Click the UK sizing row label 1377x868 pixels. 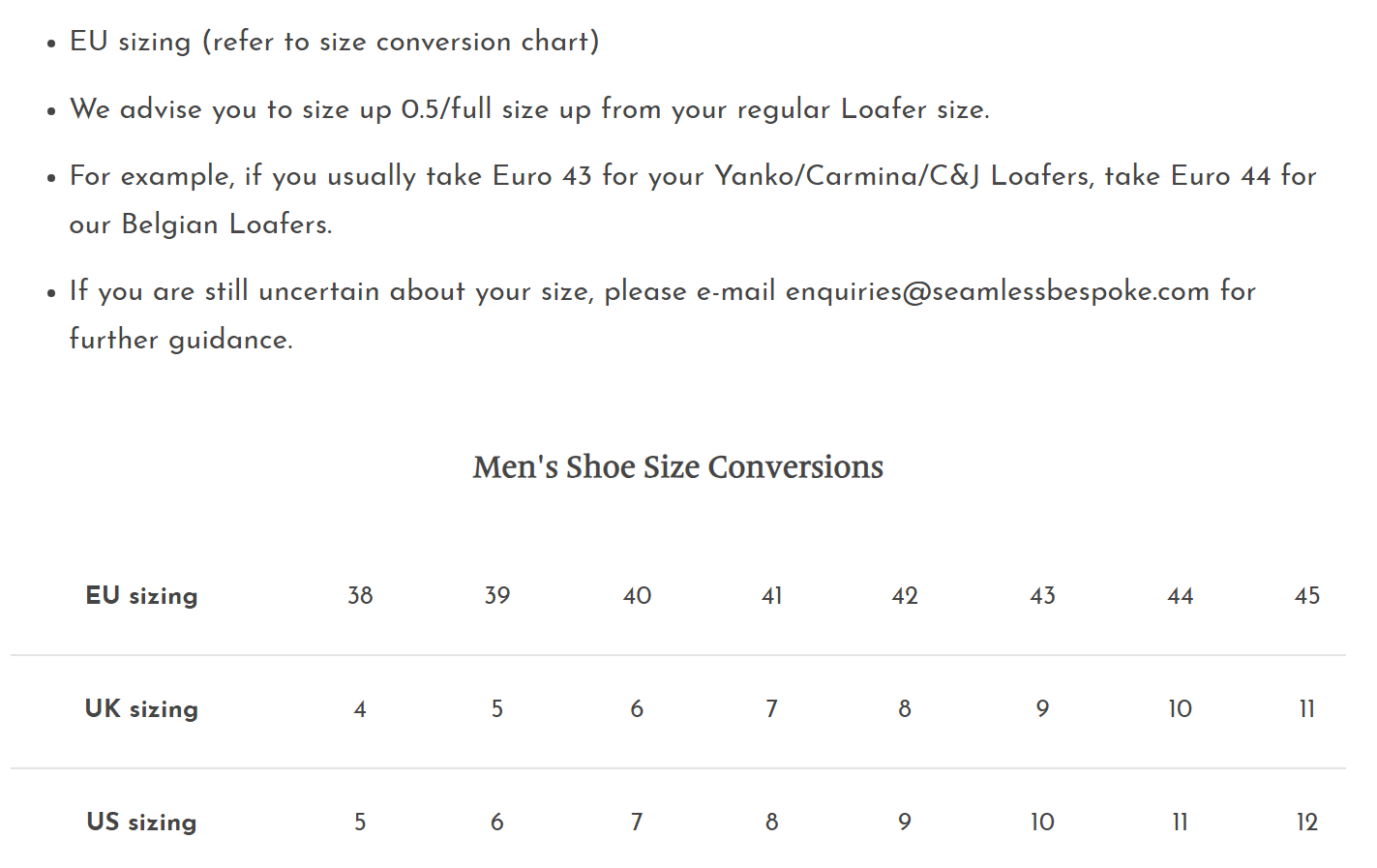point(141,709)
